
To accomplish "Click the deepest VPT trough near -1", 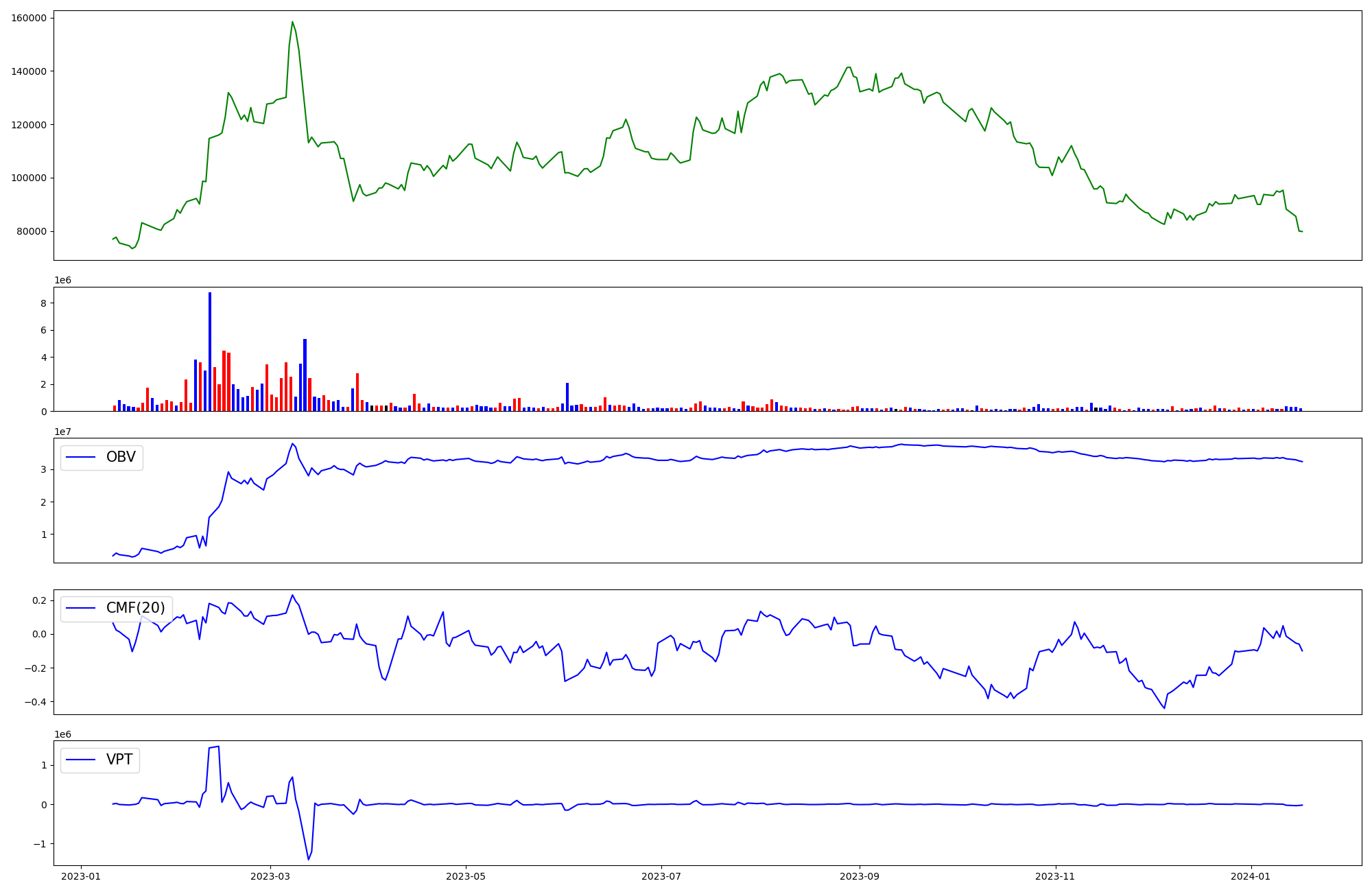I will [308, 859].
